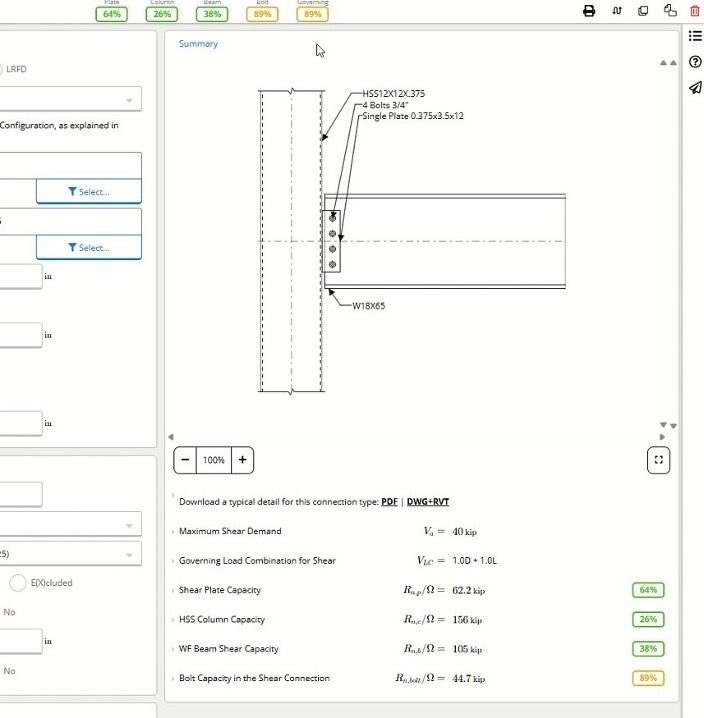The image size is (704, 718).
Task: Click the top Beam 38% utilization badge
Action: (212, 14)
